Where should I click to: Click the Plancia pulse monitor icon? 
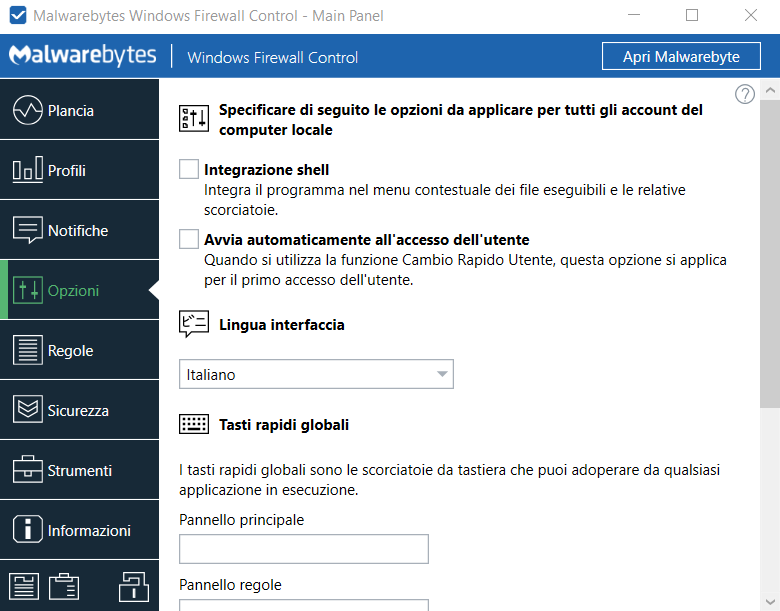27,110
